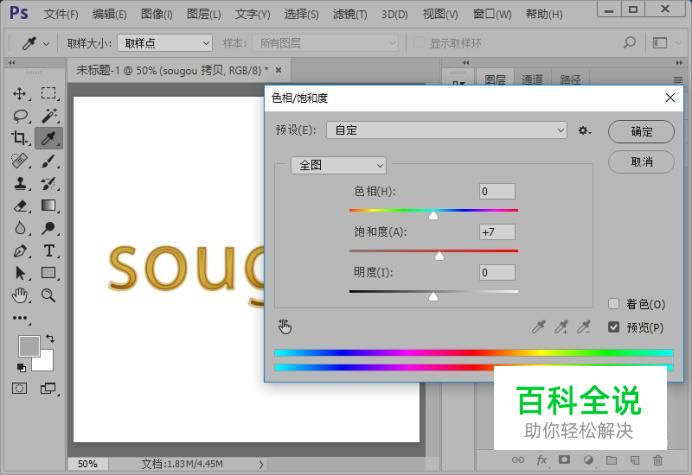Open the layers panel menu
692x475 pixels.
(x=678, y=80)
